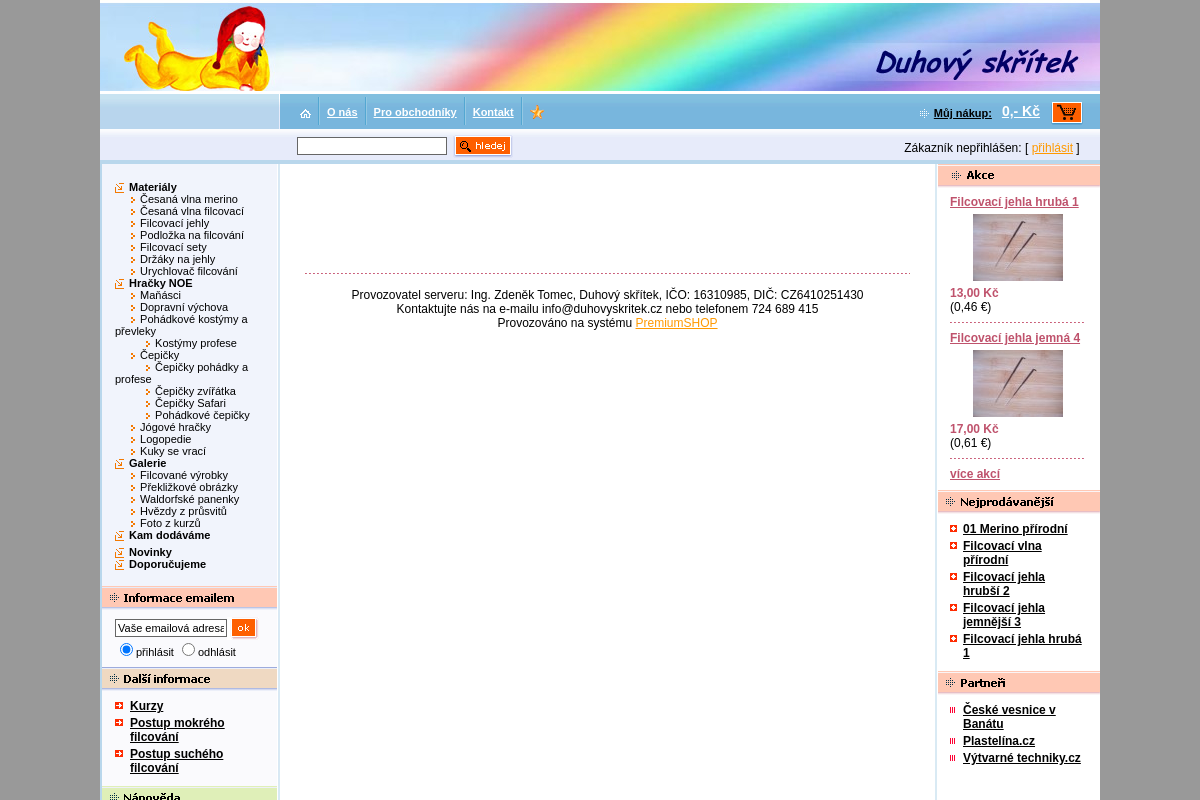This screenshot has height=800, width=1200.
Task: Open Filcovací jehly category
Action: tap(175, 223)
